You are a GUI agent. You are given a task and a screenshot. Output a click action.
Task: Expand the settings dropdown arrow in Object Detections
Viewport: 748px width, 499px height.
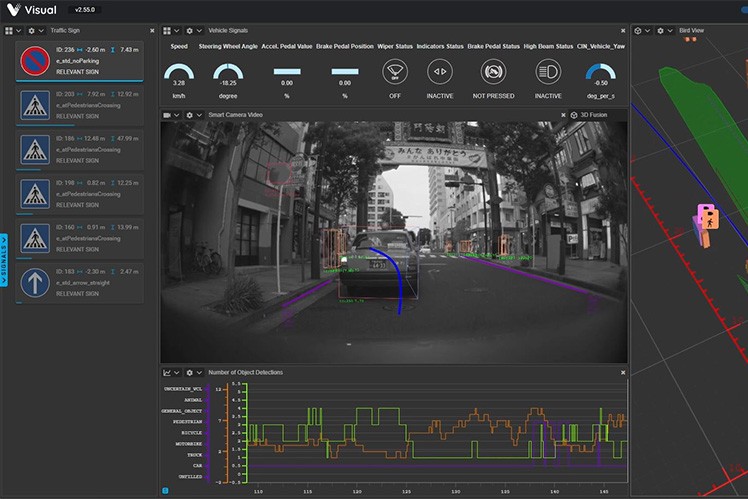(x=199, y=373)
